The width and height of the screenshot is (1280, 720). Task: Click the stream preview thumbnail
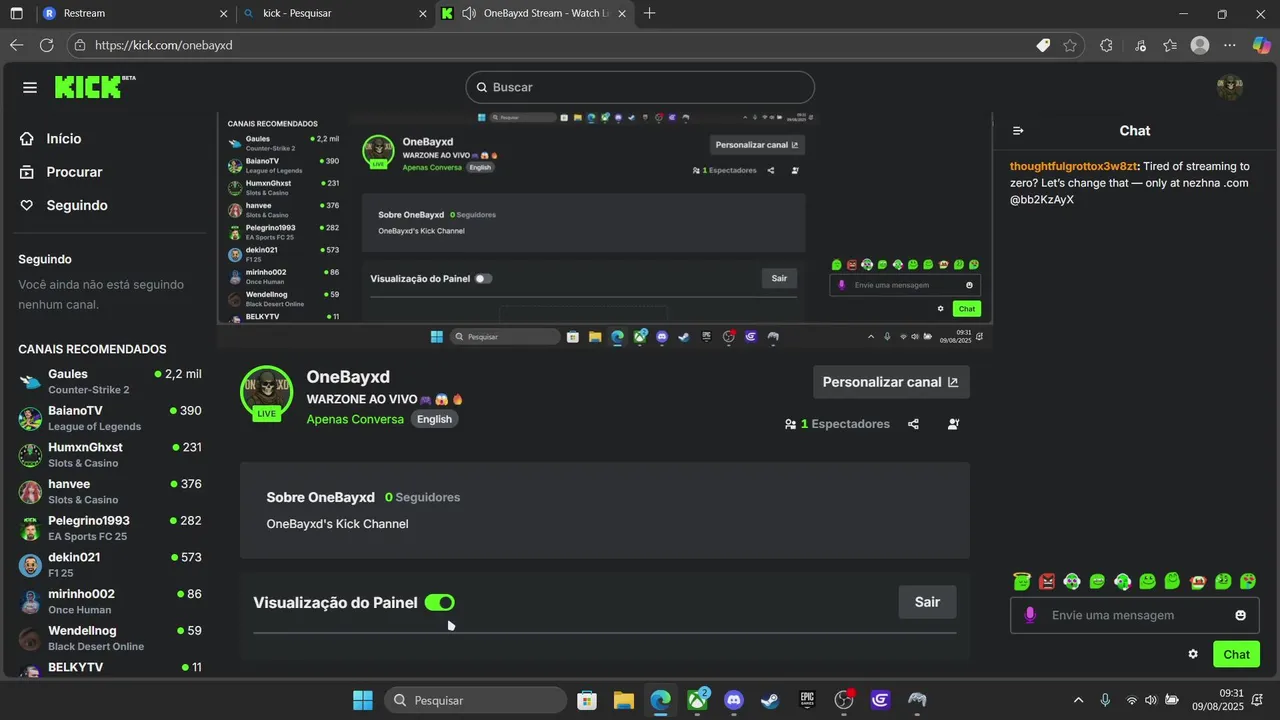[x=605, y=228]
